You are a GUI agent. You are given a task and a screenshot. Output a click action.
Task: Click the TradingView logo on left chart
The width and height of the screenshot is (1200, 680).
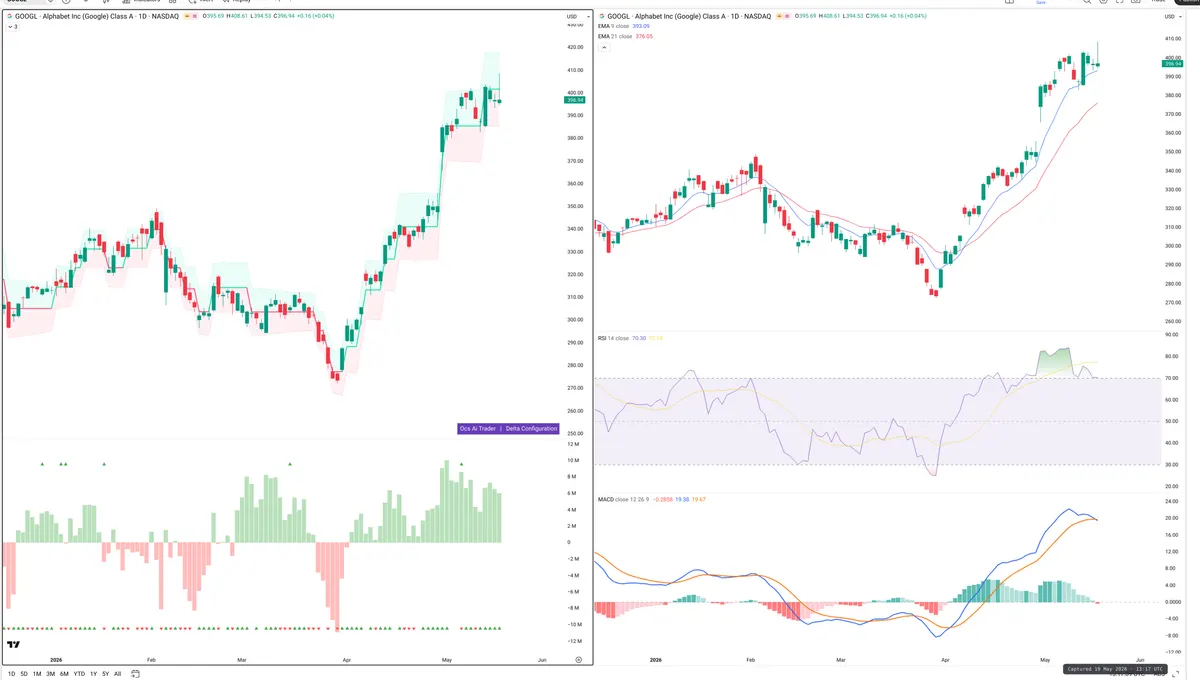[x=14, y=645]
